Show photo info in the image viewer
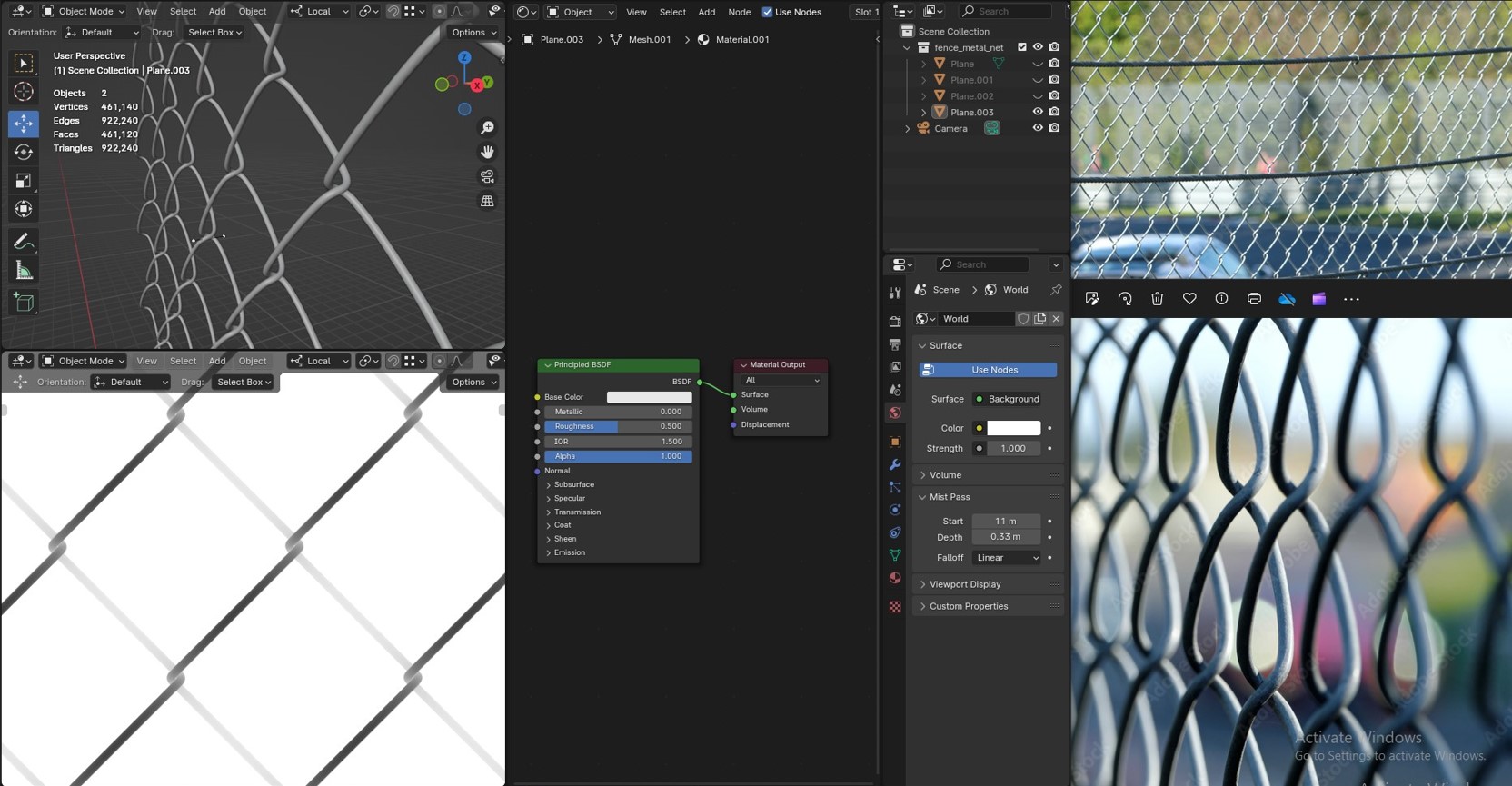1512x786 pixels. tap(1221, 299)
